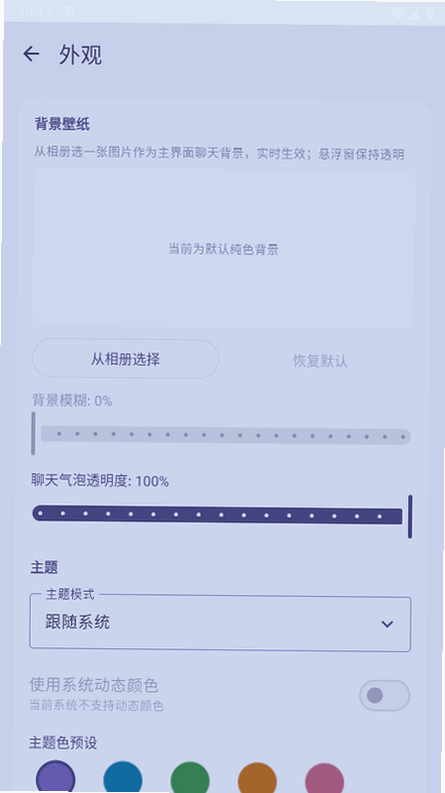Tap the 背景模糊 slider handle

click(x=33, y=433)
